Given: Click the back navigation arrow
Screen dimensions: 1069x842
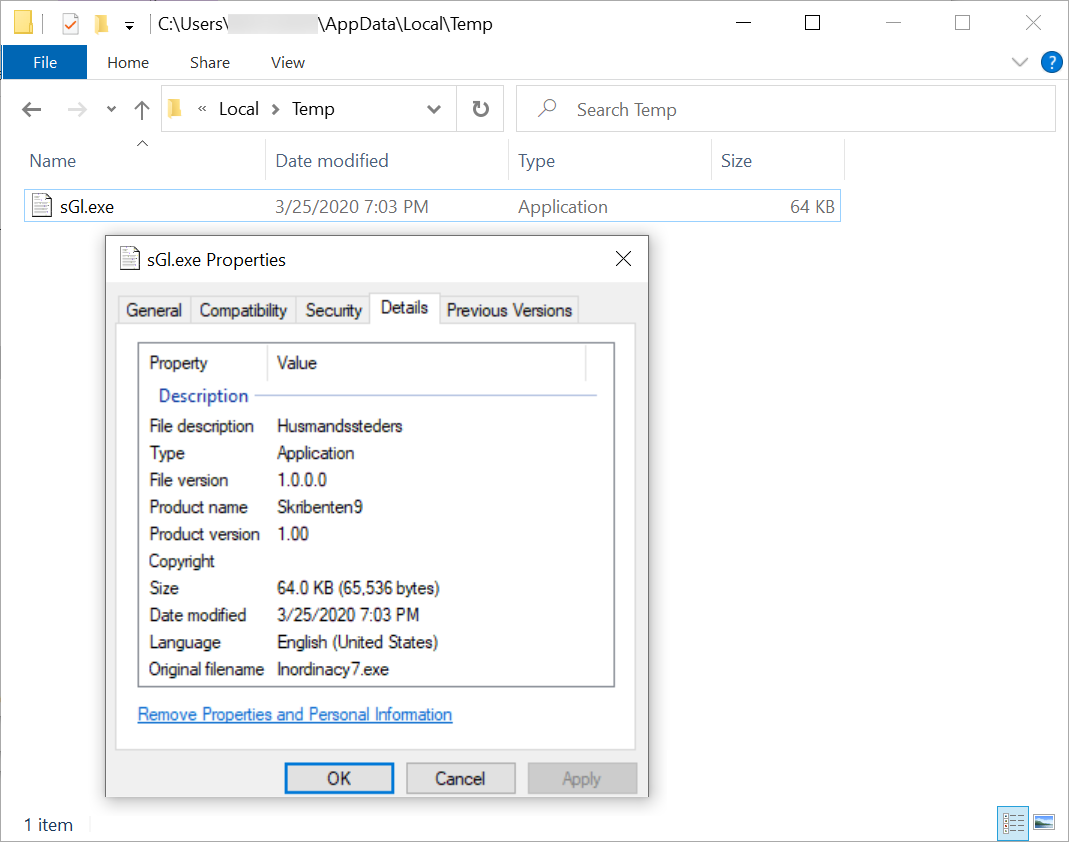Looking at the screenshot, I should click(31, 108).
